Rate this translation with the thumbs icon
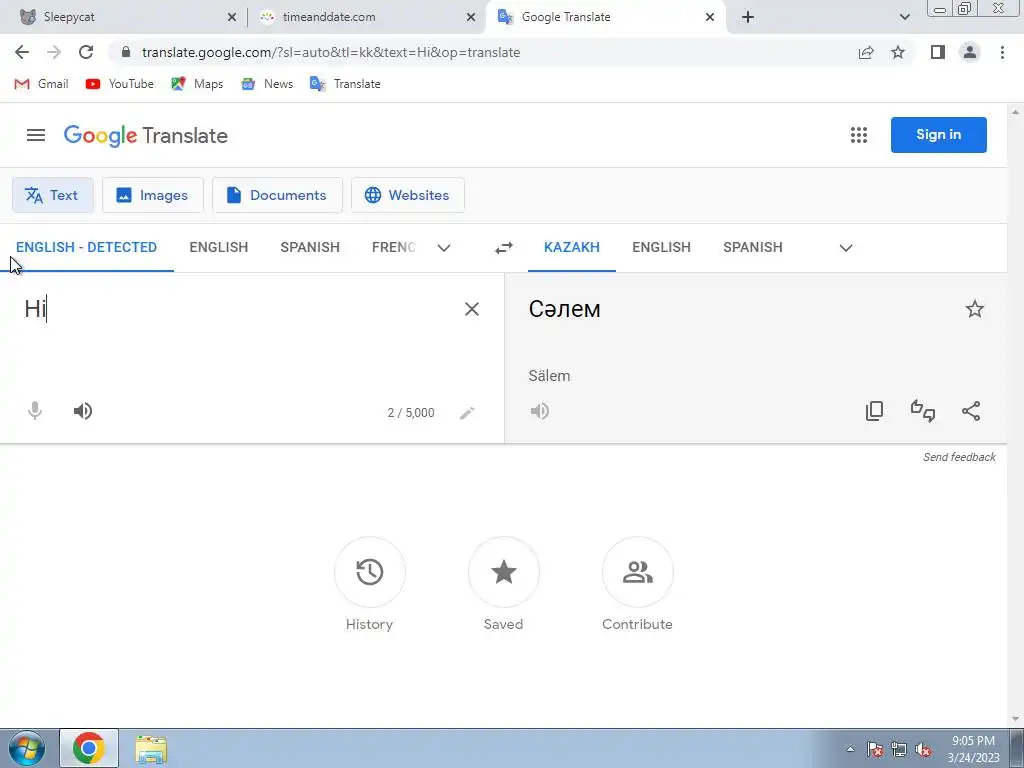The image size is (1024, 768). pyautogui.click(x=923, y=411)
